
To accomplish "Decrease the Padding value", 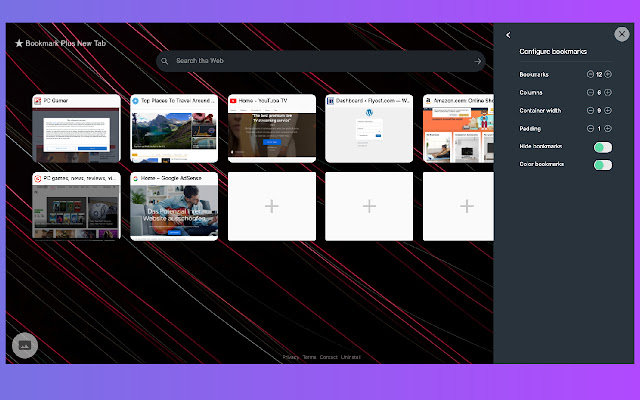I will [590, 128].
